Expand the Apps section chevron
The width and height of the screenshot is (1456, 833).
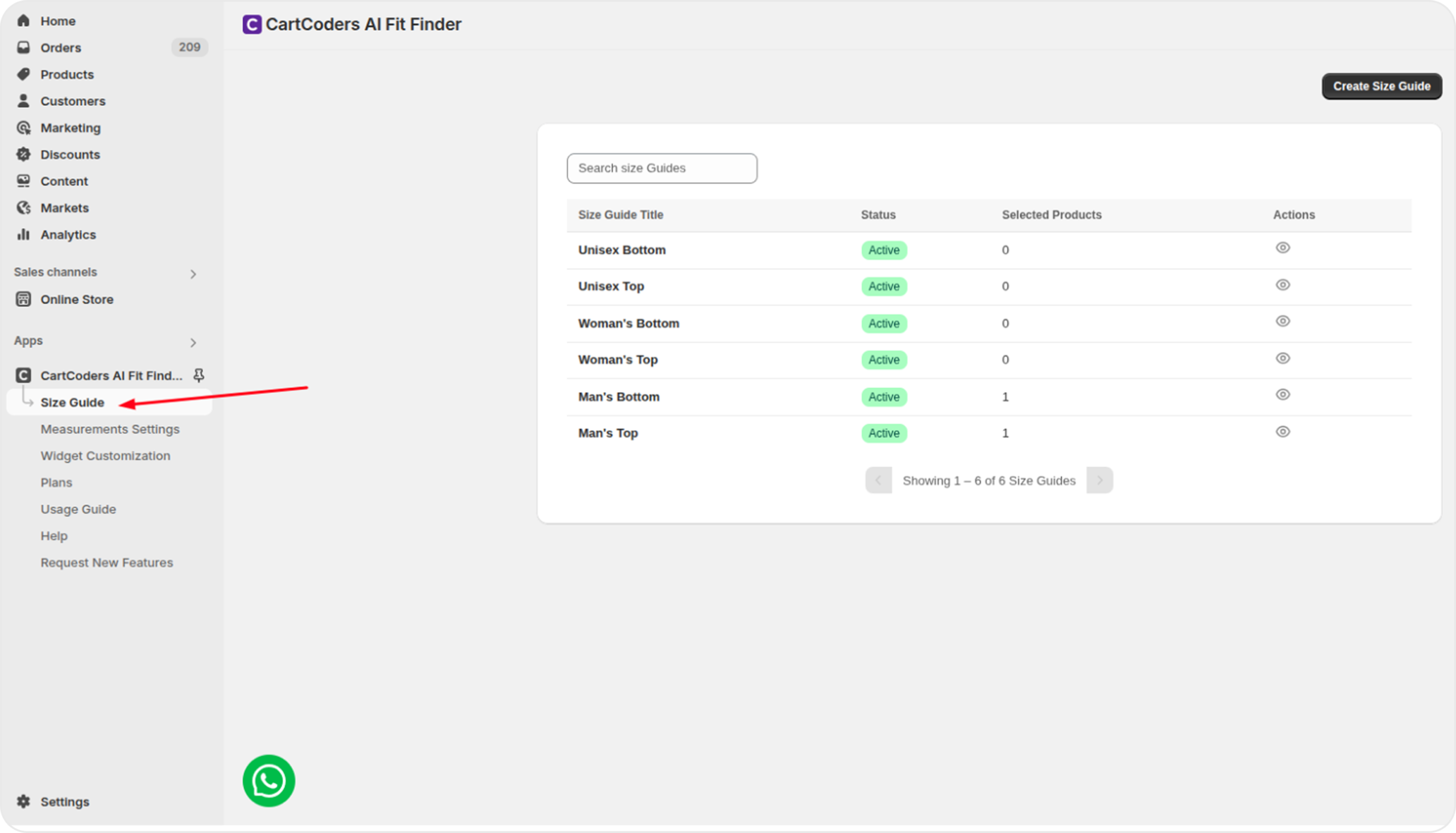[x=193, y=343]
